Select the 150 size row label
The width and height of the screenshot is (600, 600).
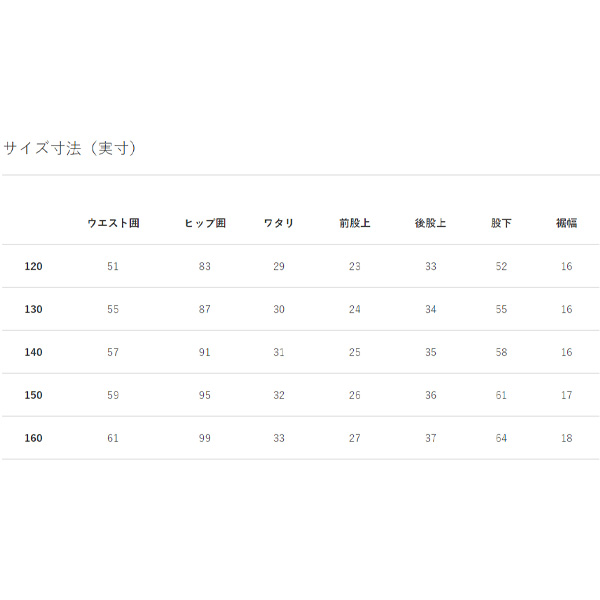34,396
